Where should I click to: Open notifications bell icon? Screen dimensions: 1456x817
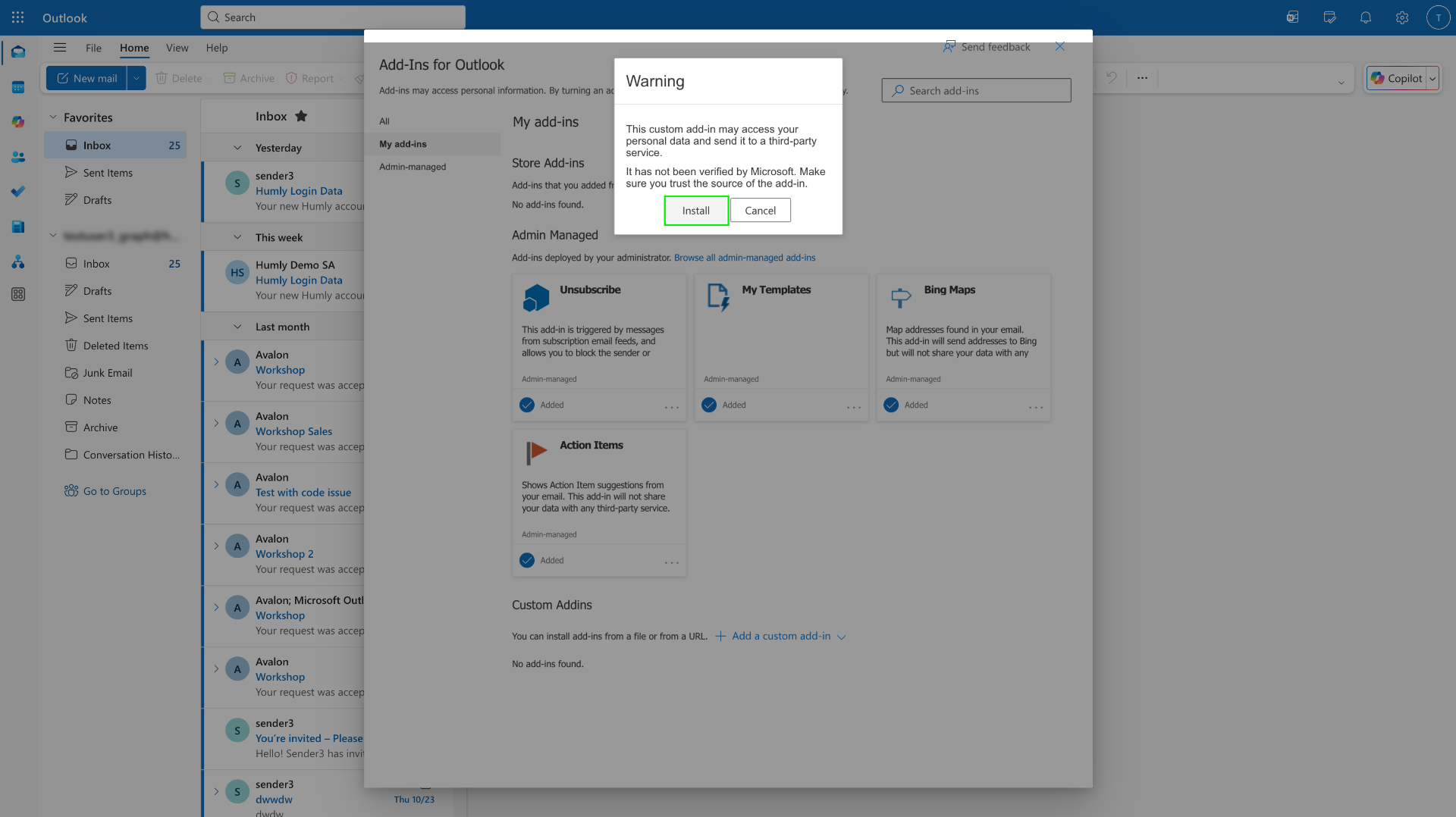(1366, 17)
